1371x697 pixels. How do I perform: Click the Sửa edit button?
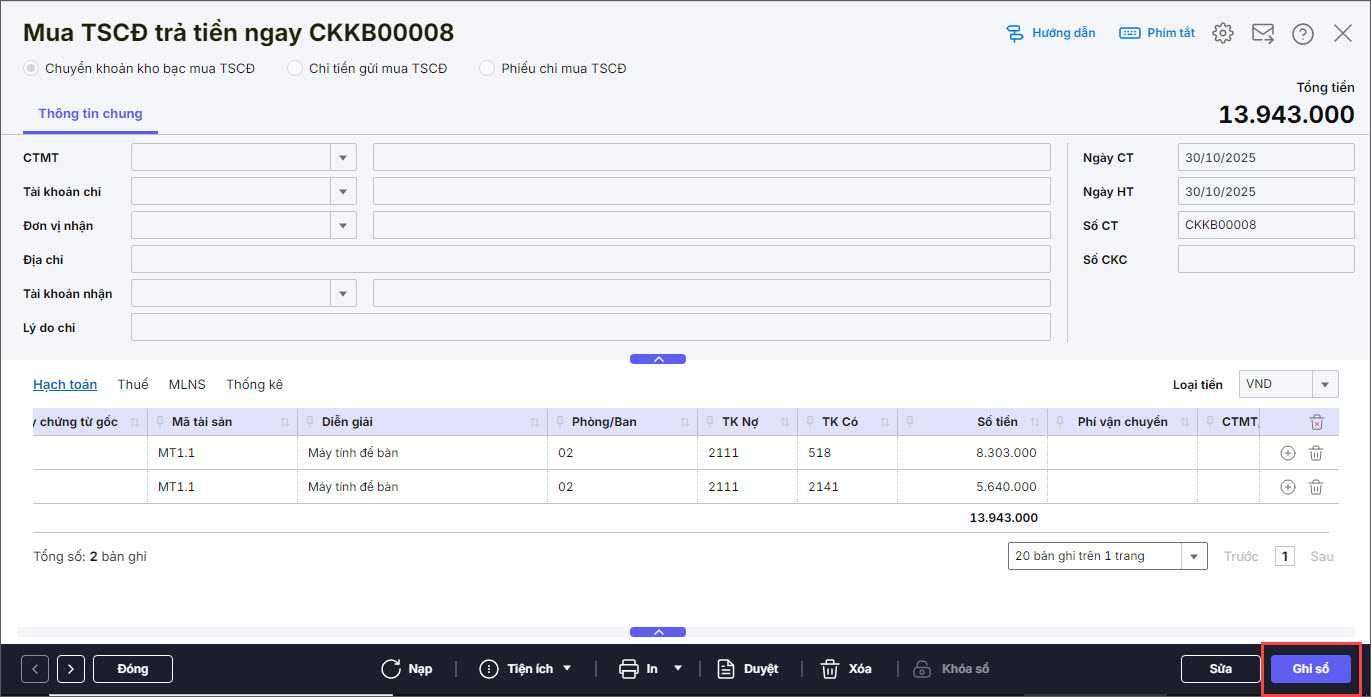point(1220,668)
